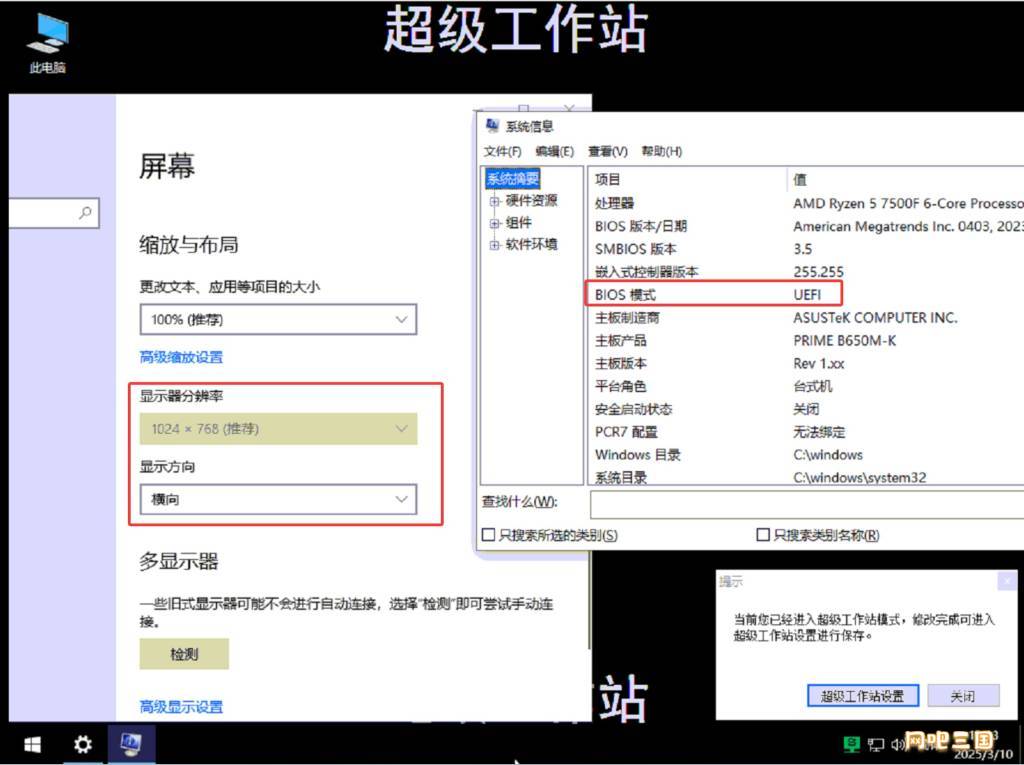Select the PCR7 配置 row
1024x765 pixels.
(x=807, y=432)
